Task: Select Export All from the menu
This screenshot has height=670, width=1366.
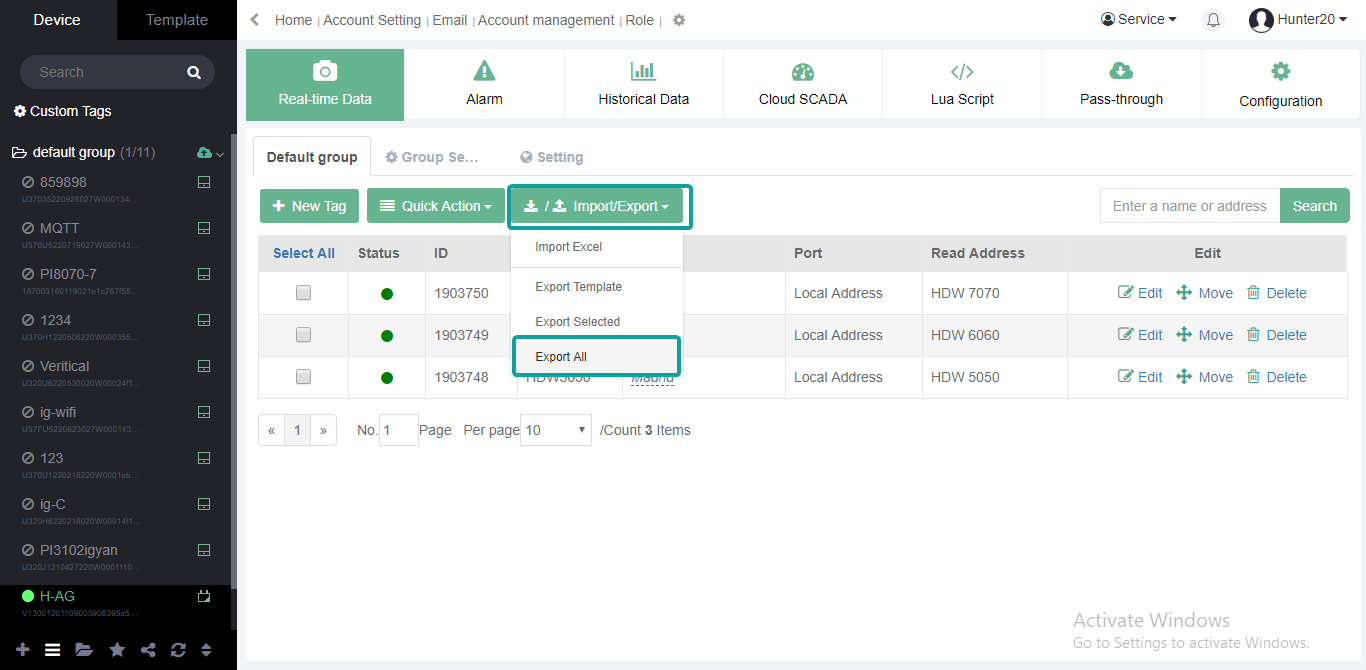Action: [x=561, y=357]
